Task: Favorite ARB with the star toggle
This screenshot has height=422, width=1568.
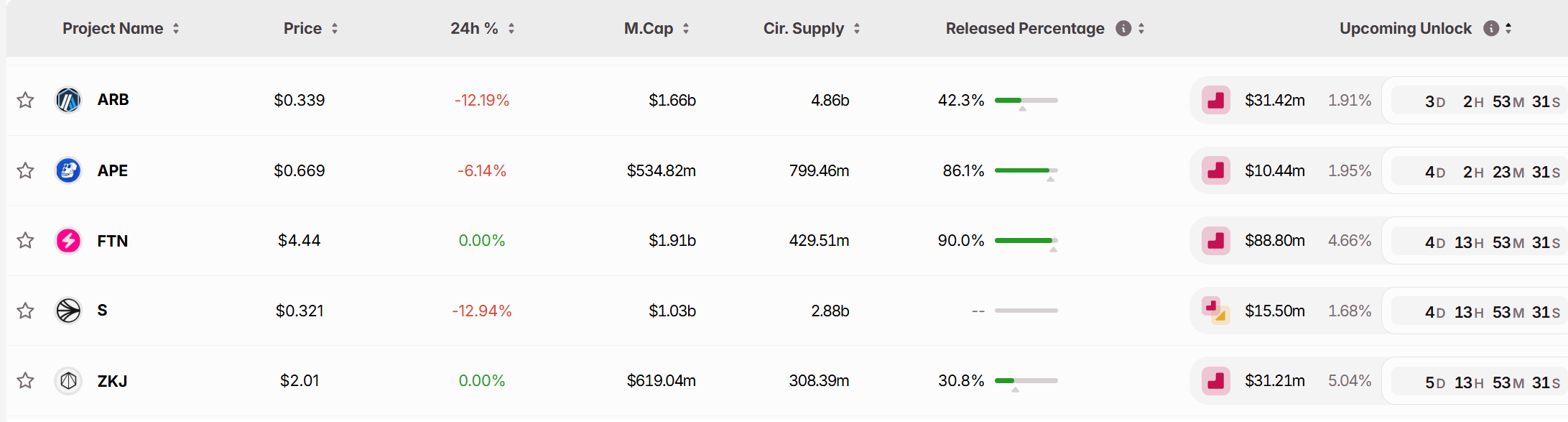Action: [x=26, y=100]
